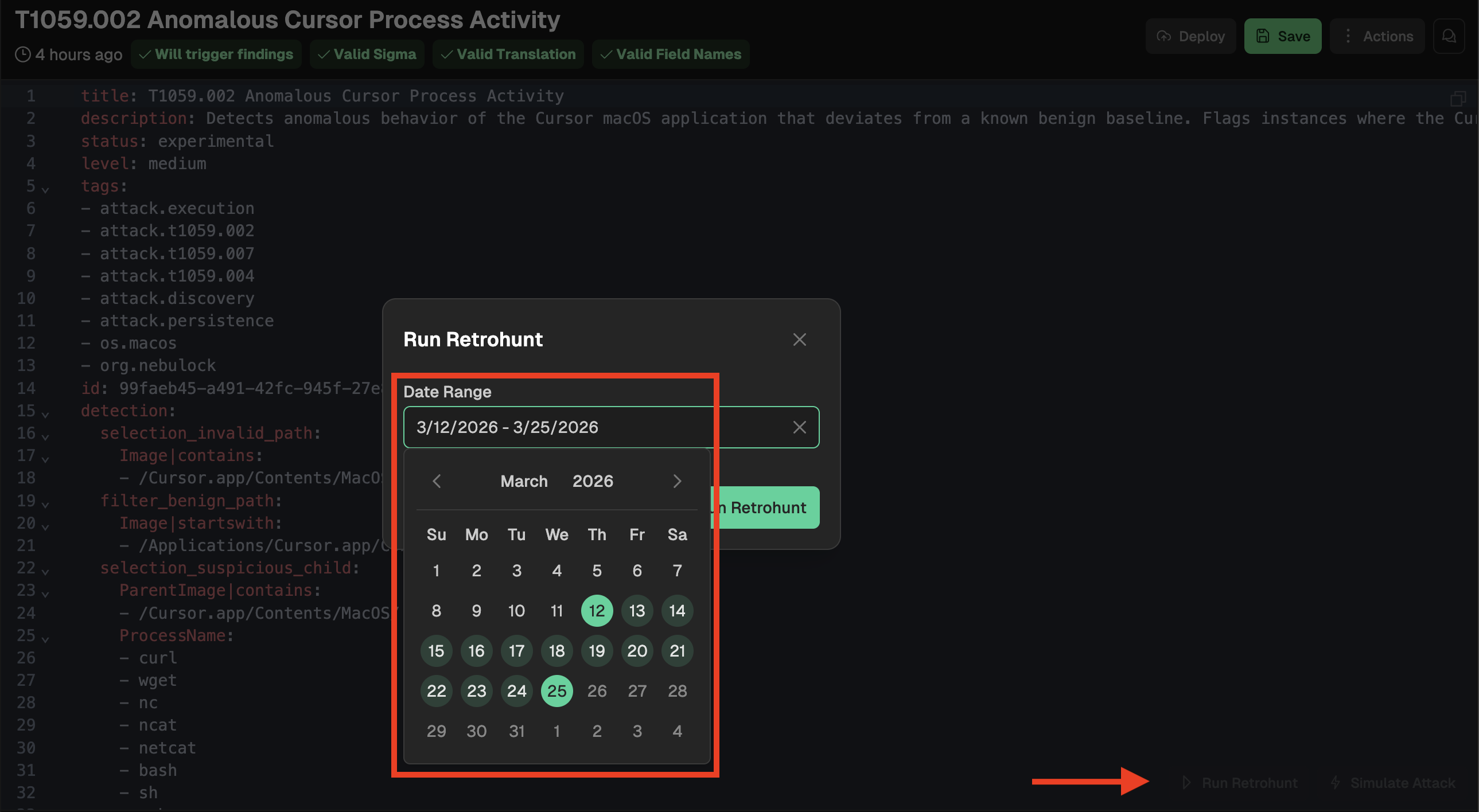Collapse the tags section at line 5
The height and width of the screenshot is (812, 1479).
coord(45,189)
